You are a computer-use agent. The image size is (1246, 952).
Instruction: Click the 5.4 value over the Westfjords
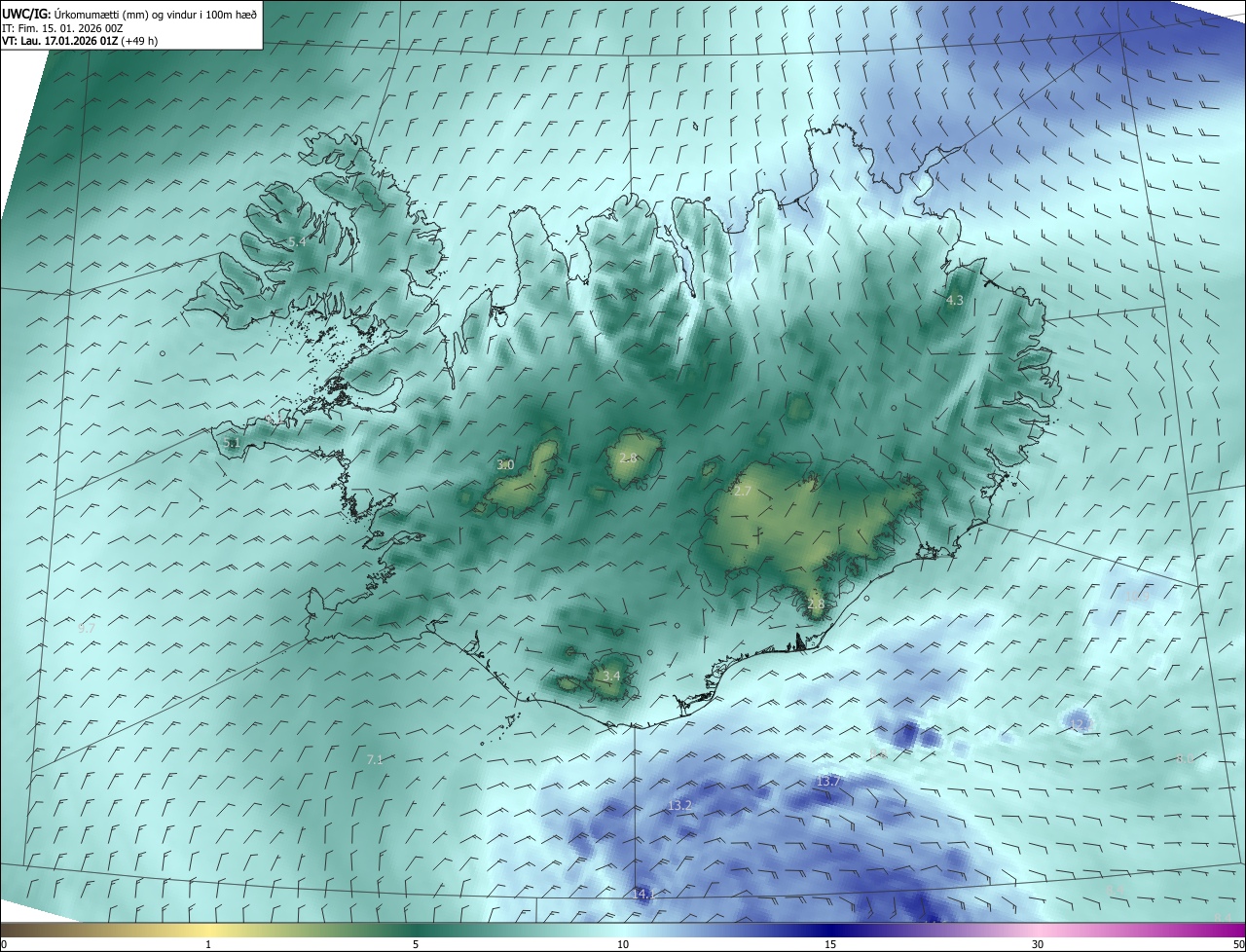click(297, 241)
